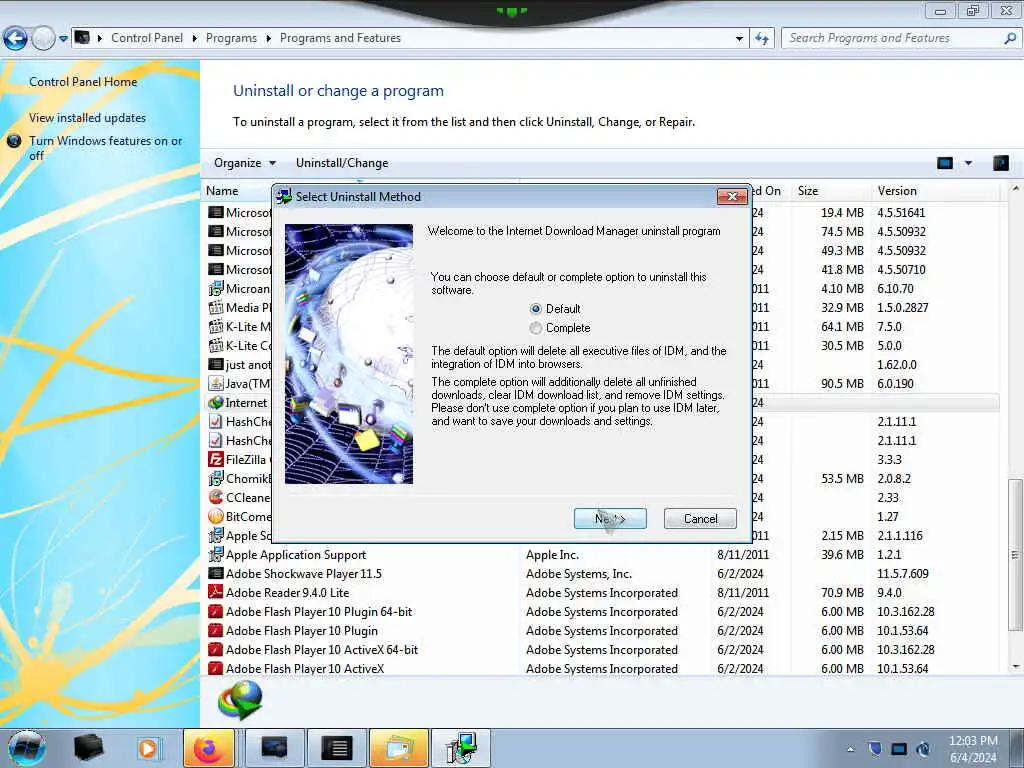
Task: Click the 10.3.162.28 version of Flash Plugin 64-bit
Action: pos(906,611)
